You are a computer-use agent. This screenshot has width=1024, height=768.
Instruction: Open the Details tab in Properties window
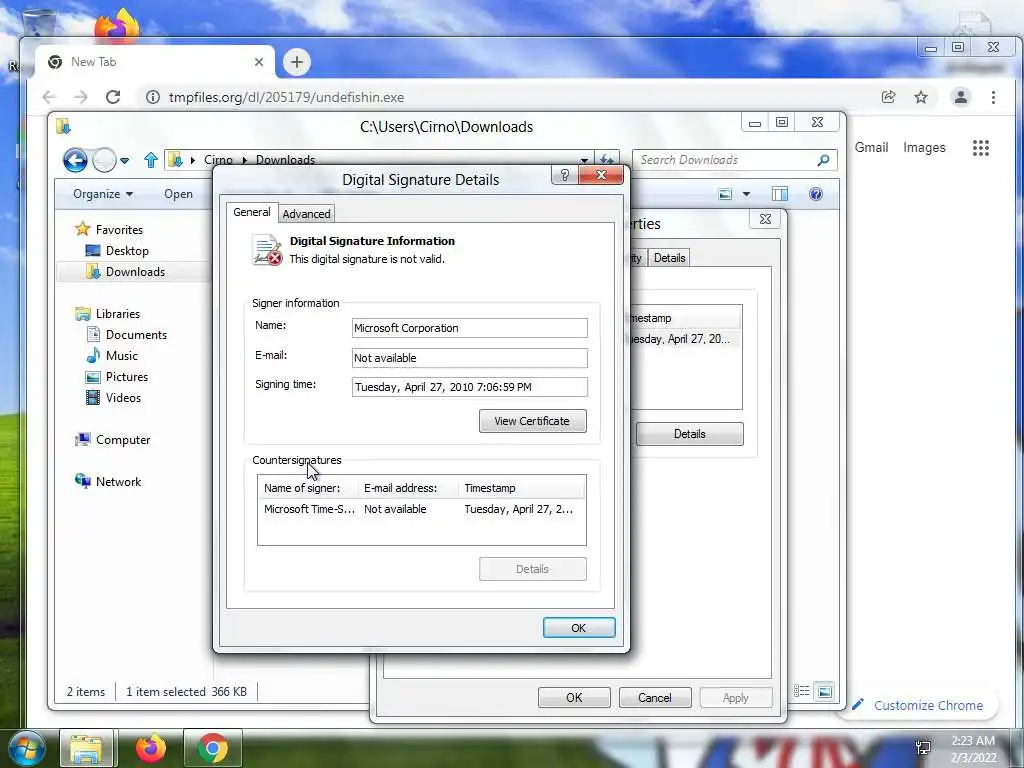(x=669, y=258)
